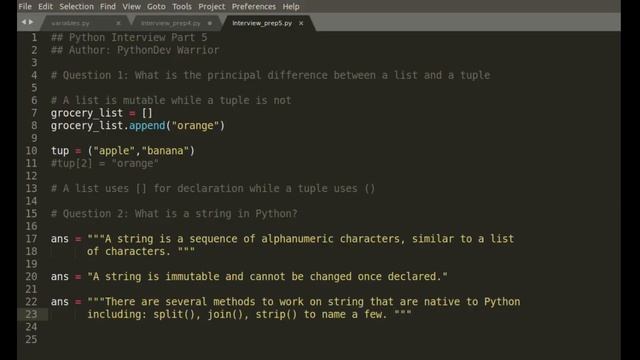The height and width of the screenshot is (360, 640).
Task: Click the "Python Interview Part 5" comment
Action: (x=129, y=38)
